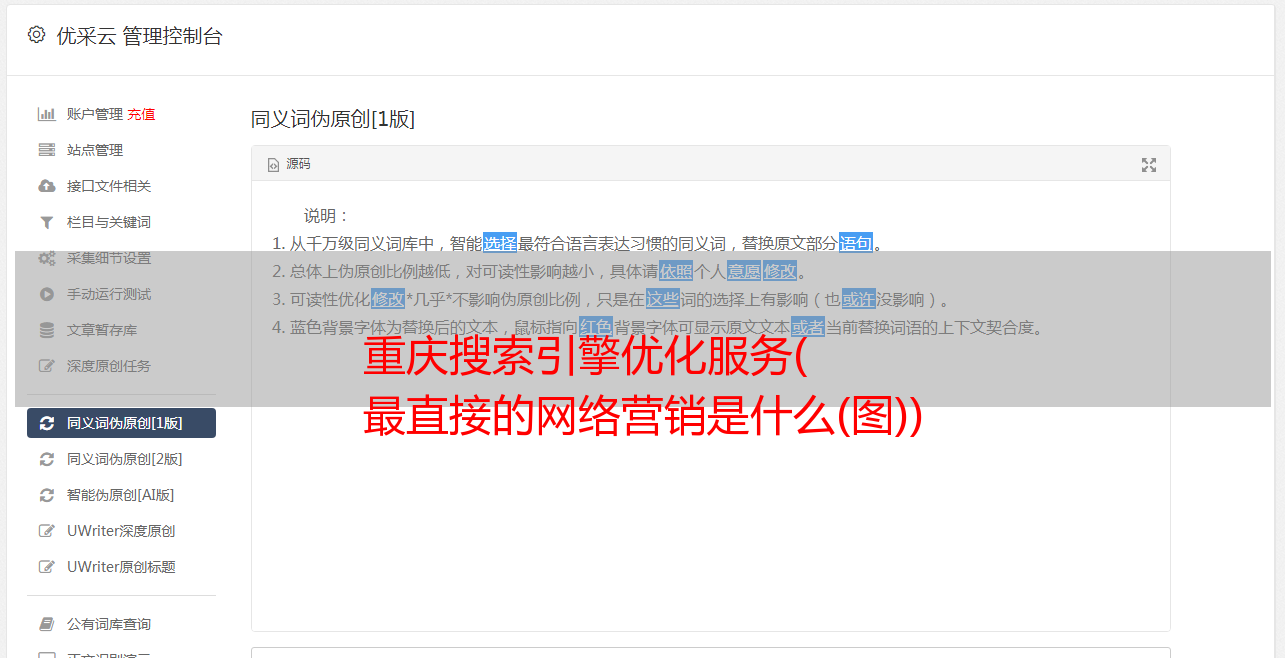The image size is (1285, 658).
Task: Open 同义词伪原创[1版] menu item
Action: point(121,423)
